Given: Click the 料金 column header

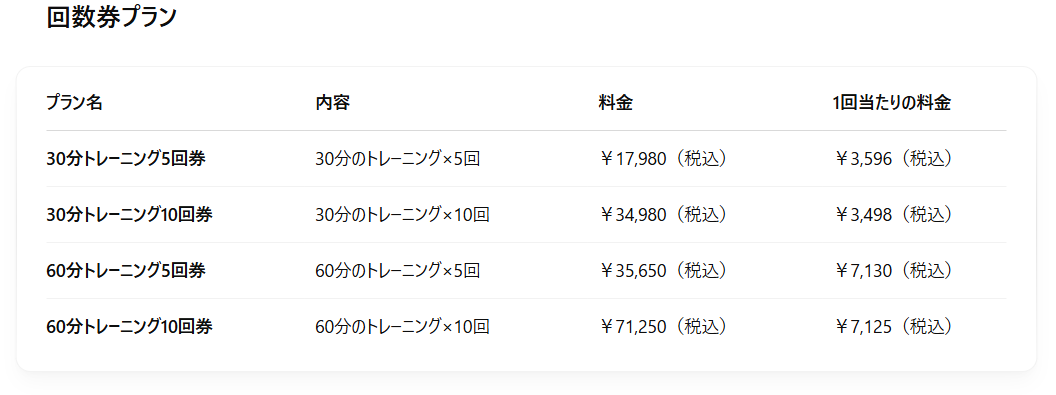Looking at the screenshot, I should coord(616,103).
